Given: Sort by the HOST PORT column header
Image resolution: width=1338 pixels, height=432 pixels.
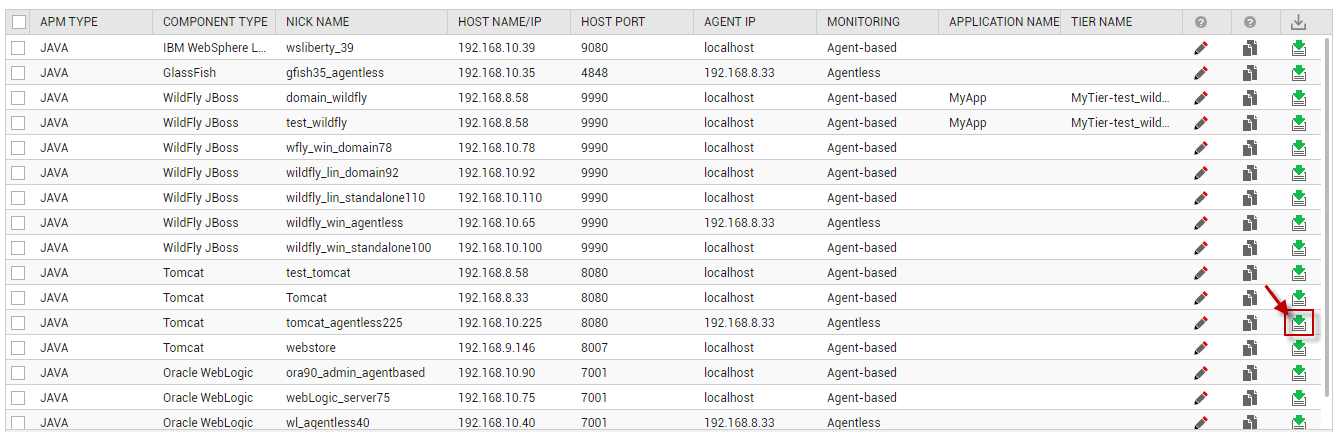Looking at the screenshot, I should click(x=613, y=22).
